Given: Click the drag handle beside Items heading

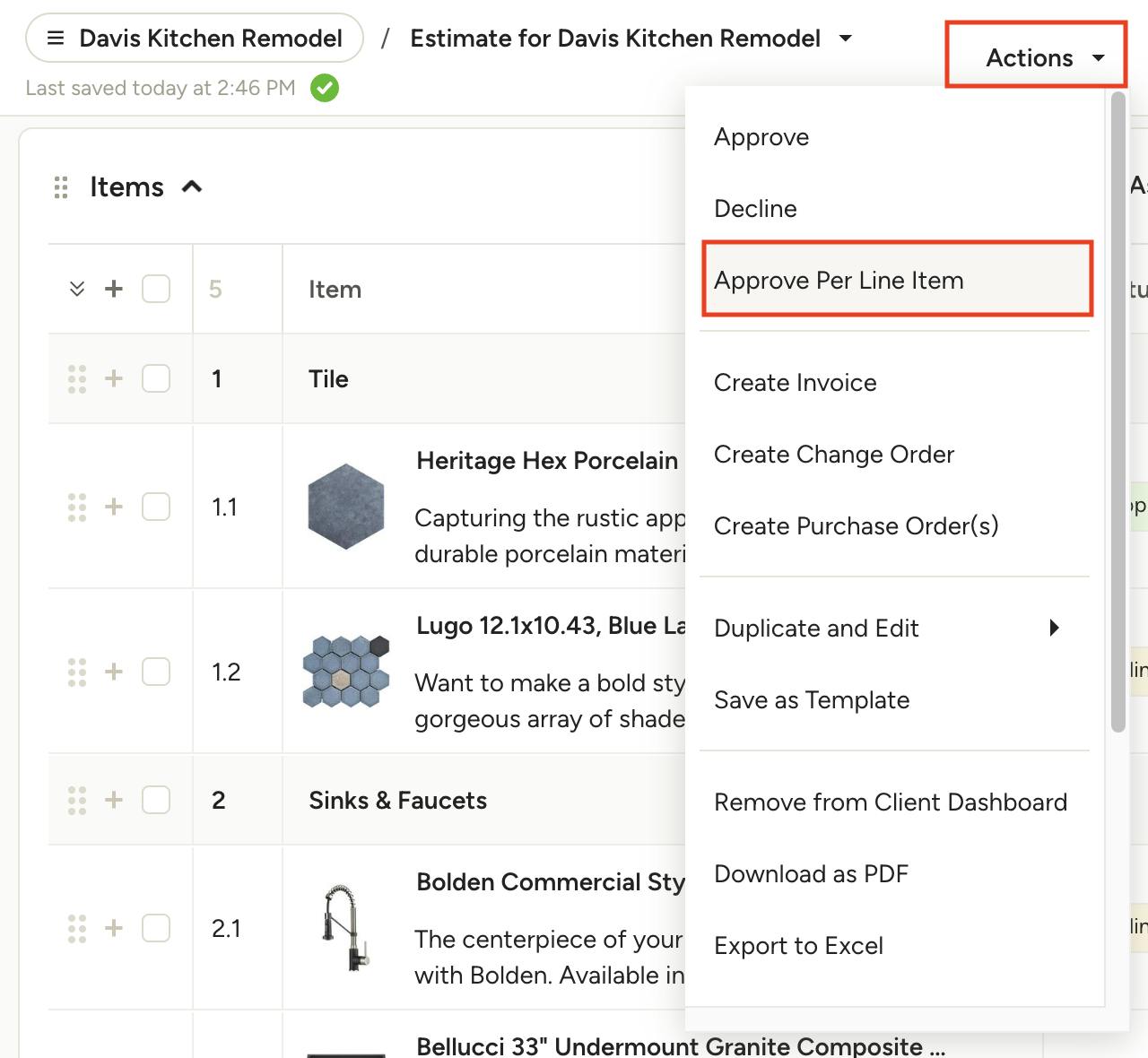Looking at the screenshot, I should (x=61, y=187).
